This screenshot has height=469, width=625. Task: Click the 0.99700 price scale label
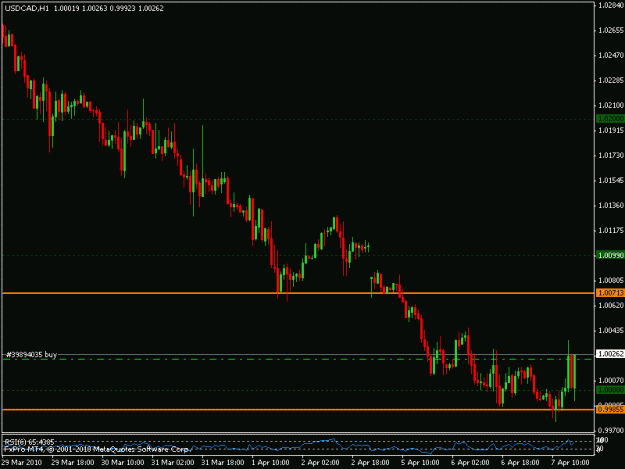tap(611, 430)
